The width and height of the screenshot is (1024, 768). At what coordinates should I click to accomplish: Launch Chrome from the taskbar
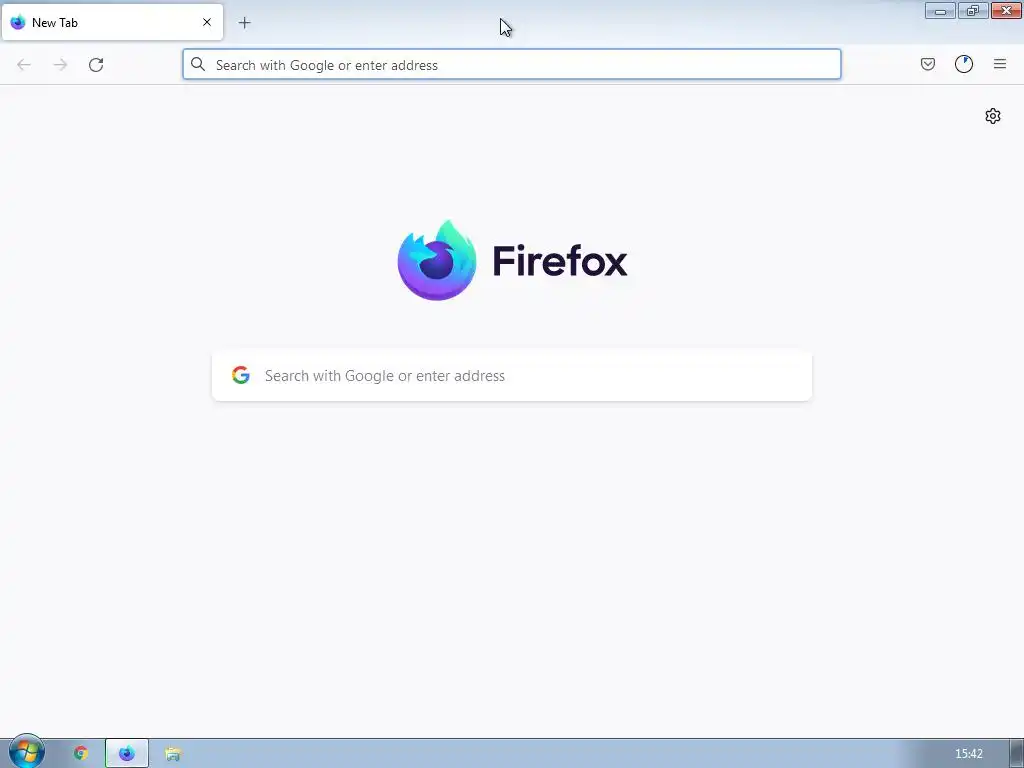coord(80,753)
